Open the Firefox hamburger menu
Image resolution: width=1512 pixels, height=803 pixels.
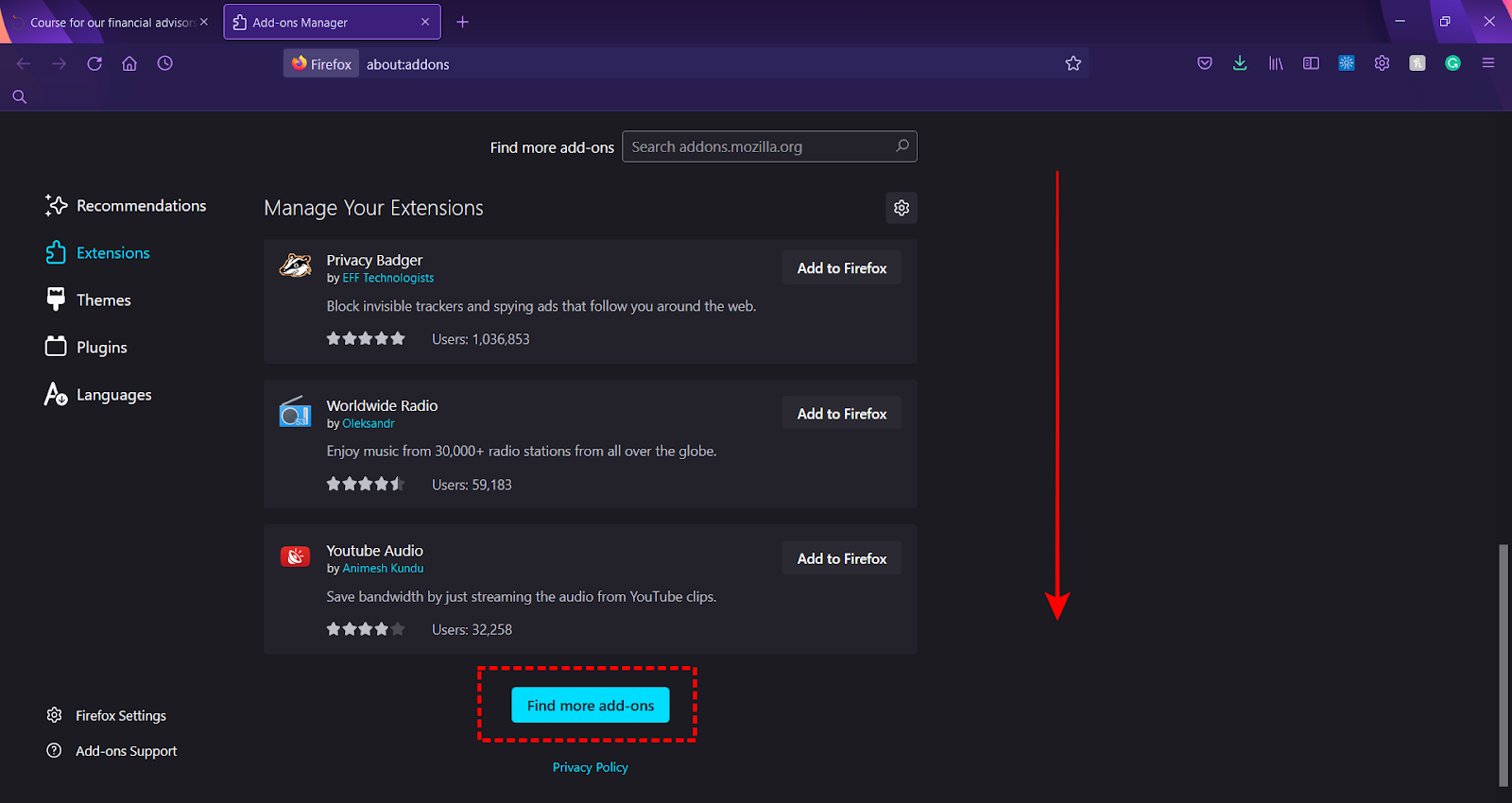[x=1488, y=63]
